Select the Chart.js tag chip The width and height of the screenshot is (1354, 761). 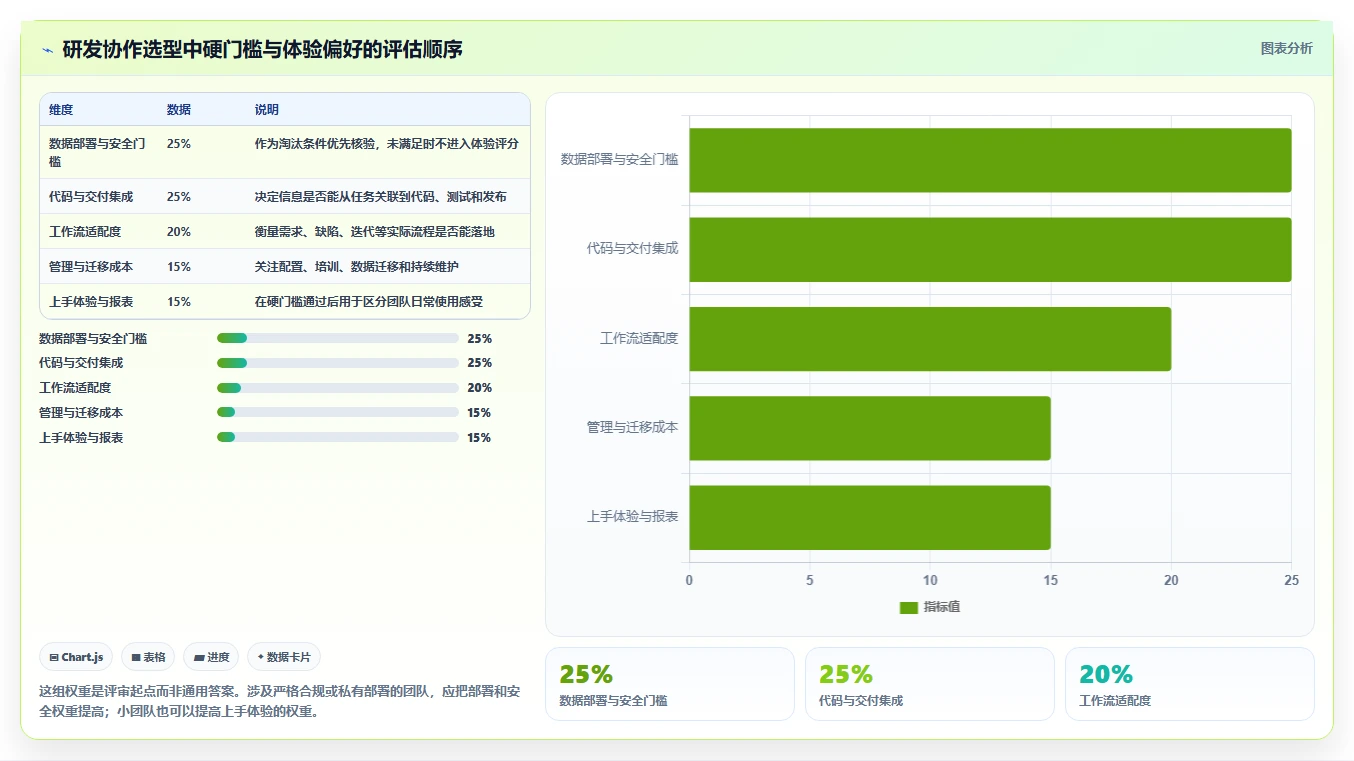coord(77,657)
